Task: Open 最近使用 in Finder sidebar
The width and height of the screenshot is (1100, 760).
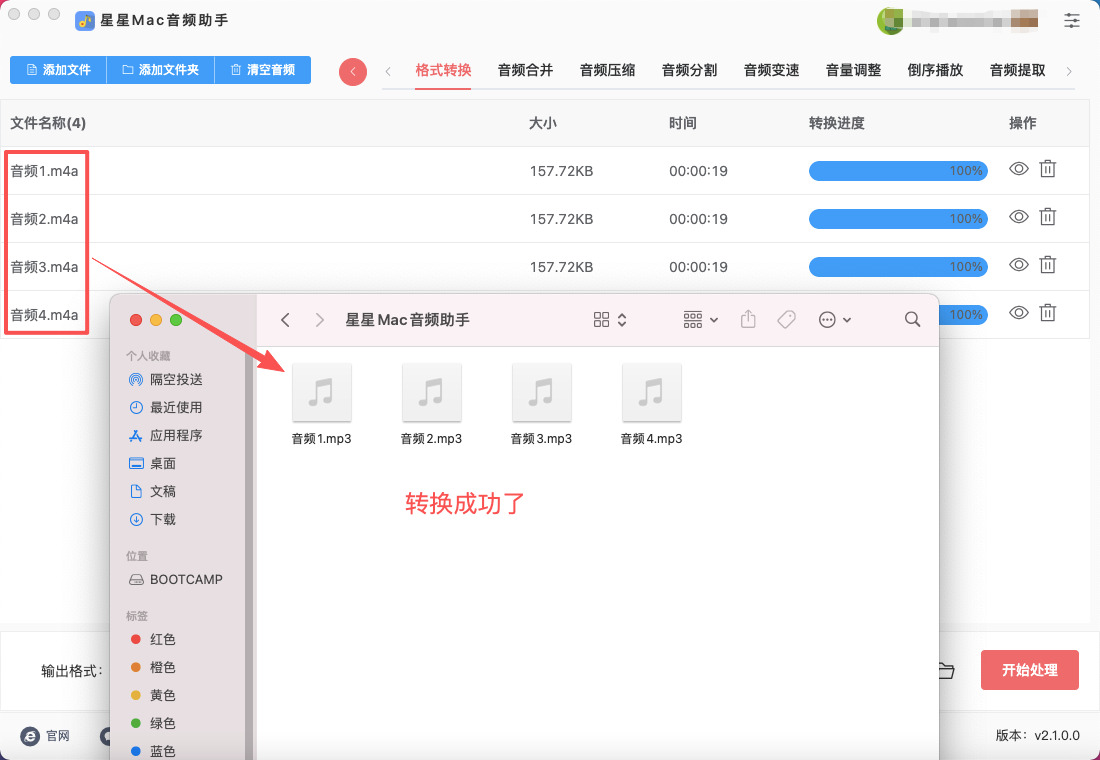Action: point(166,408)
